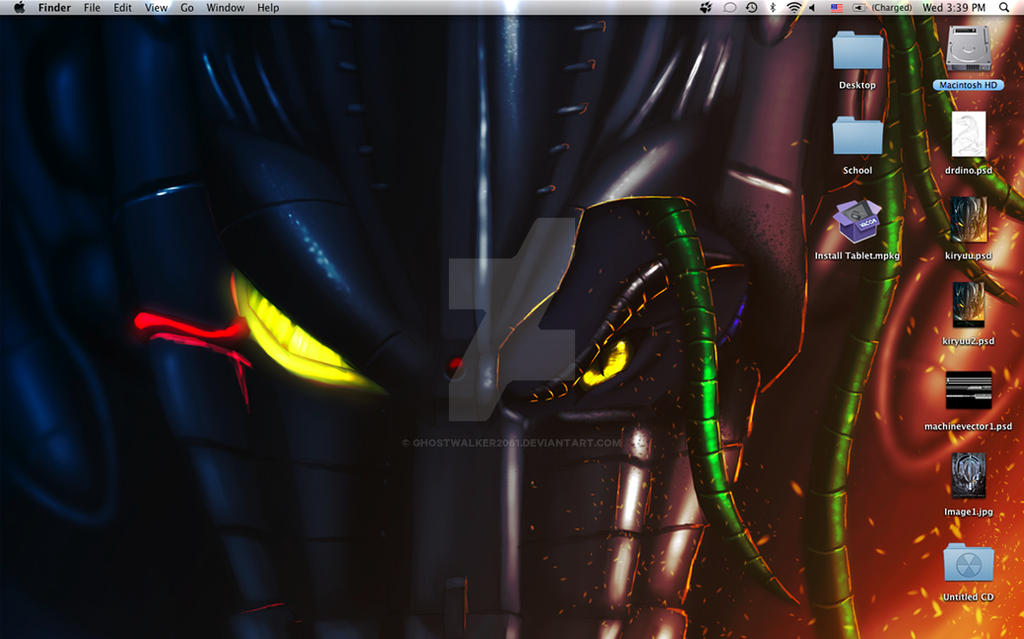
Task: Open the Bluetooth status menu
Action: coord(773,8)
